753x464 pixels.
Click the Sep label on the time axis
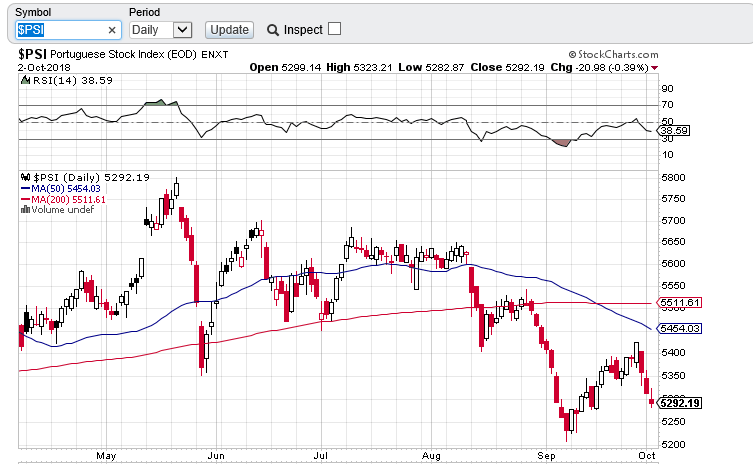pyautogui.click(x=546, y=455)
